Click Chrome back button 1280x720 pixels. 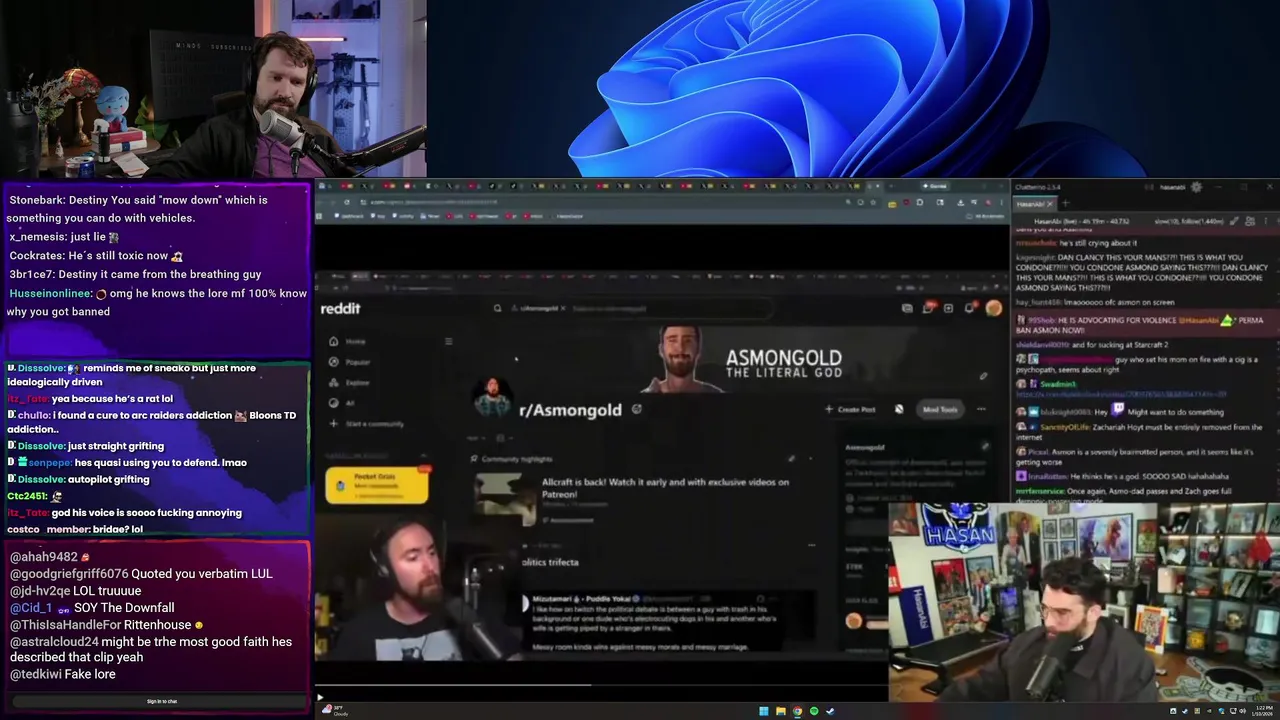(321, 202)
